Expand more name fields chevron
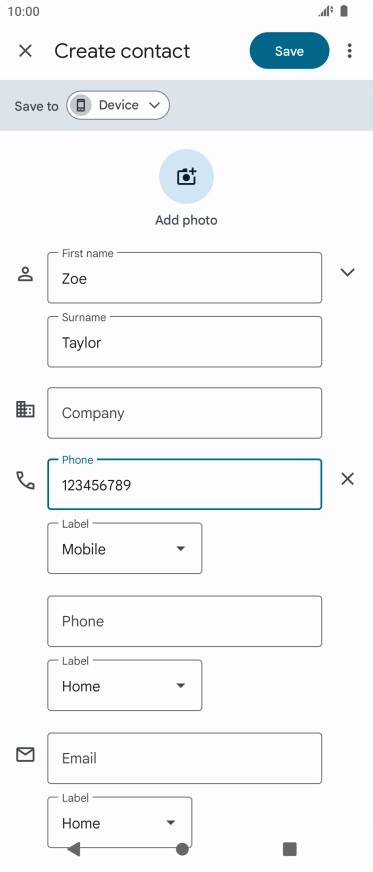The width and height of the screenshot is (373, 872). pos(347,272)
